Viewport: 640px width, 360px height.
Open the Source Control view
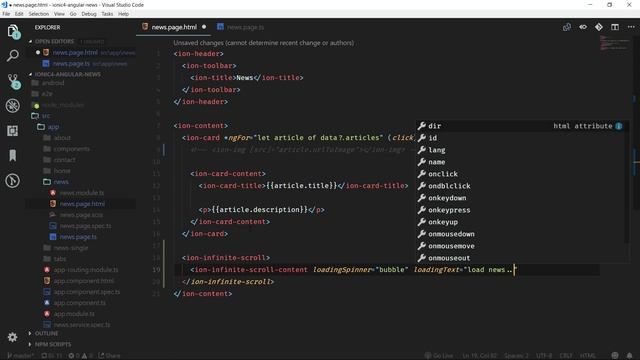coord(13,81)
